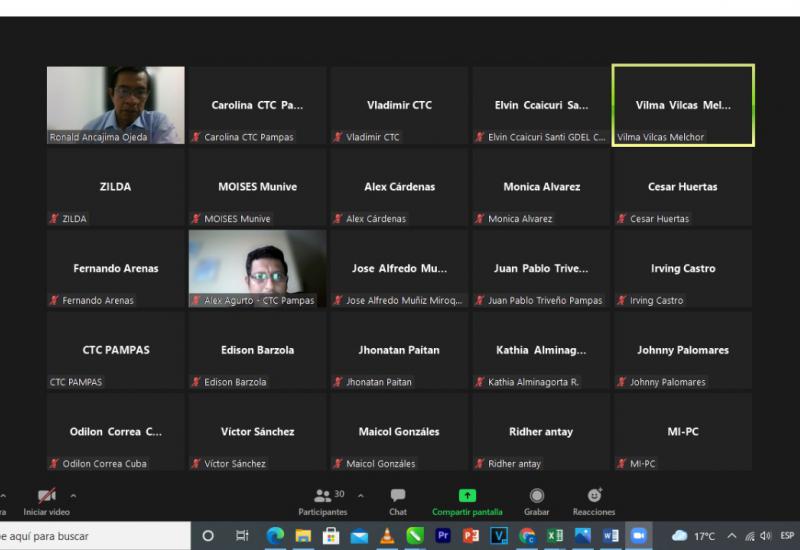The image size is (800, 550).
Task: Open Adobe Premiere Pro from taskbar
Action: click(x=443, y=536)
